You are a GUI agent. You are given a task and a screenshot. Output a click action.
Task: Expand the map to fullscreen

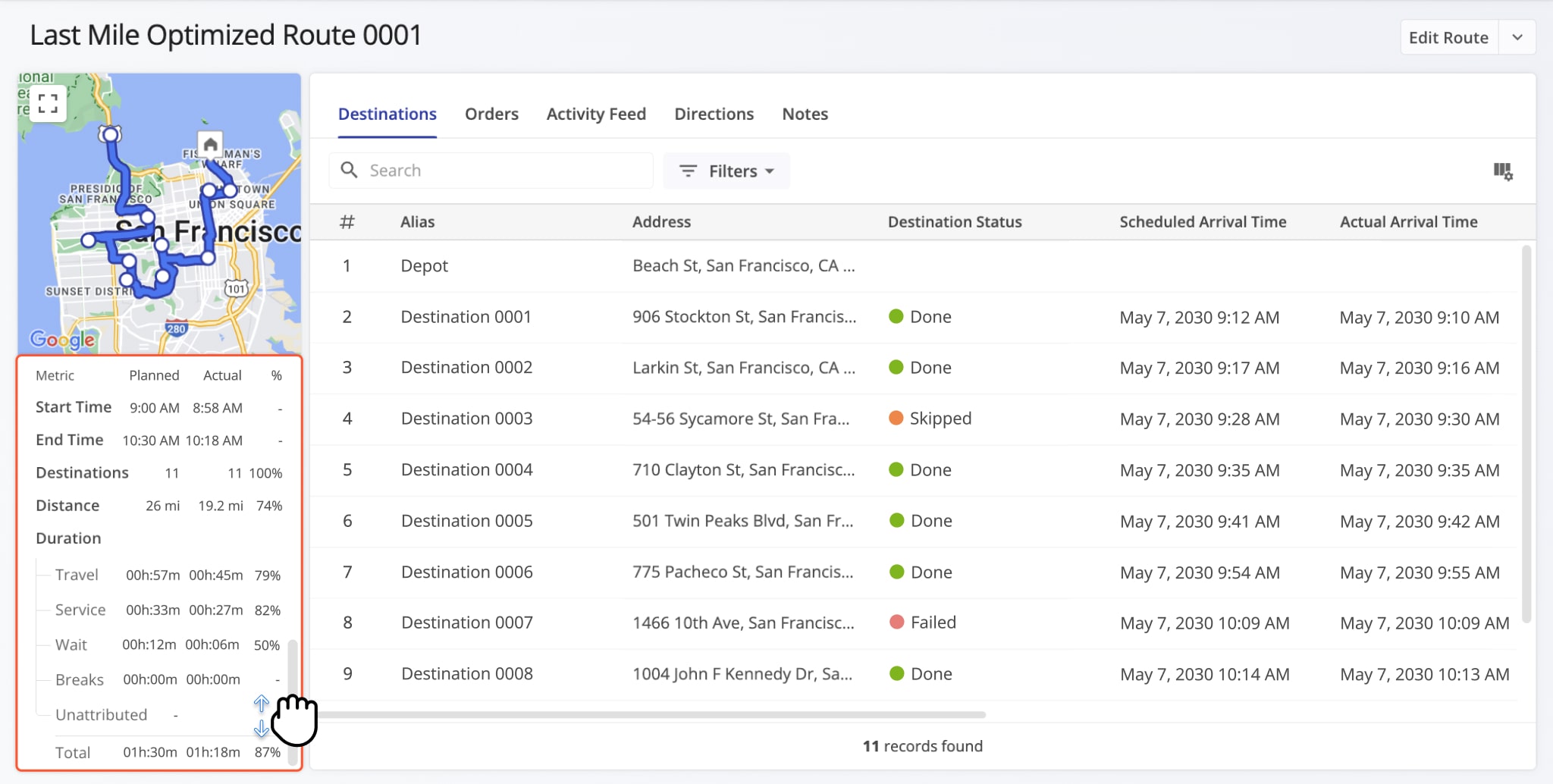click(x=48, y=103)
